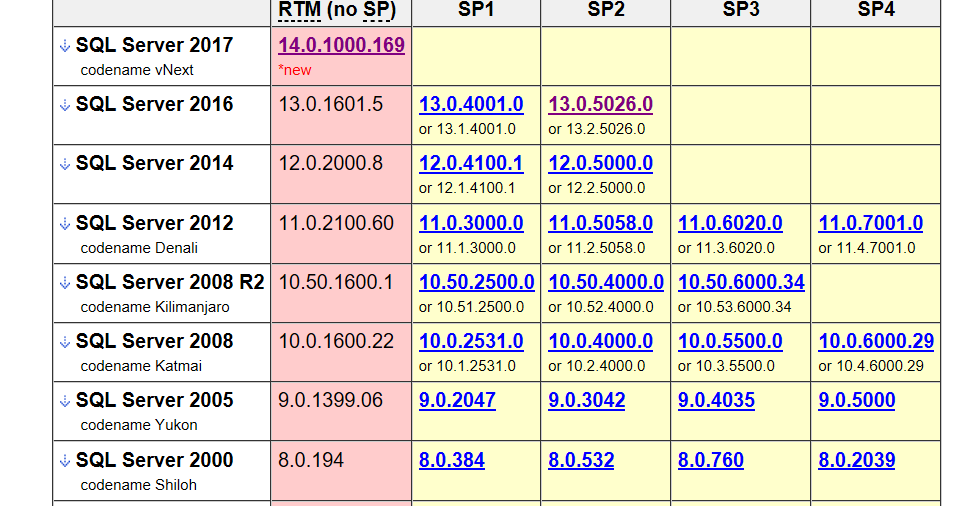Open the 11.0.3000.0 SP1 link
The image size is (964, 506).
click(471, 223)
